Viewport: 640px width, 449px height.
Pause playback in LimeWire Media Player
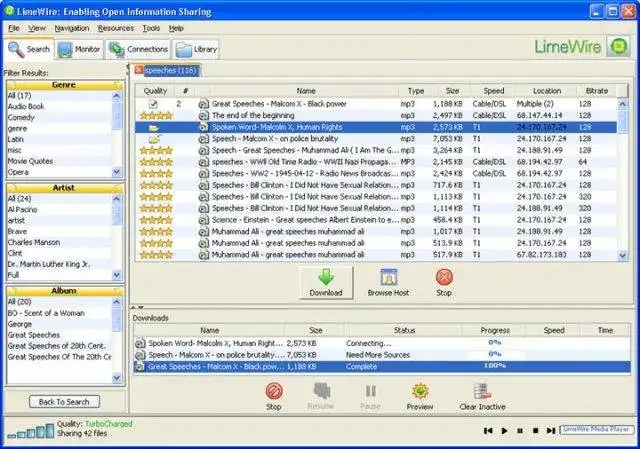(520, 431)
